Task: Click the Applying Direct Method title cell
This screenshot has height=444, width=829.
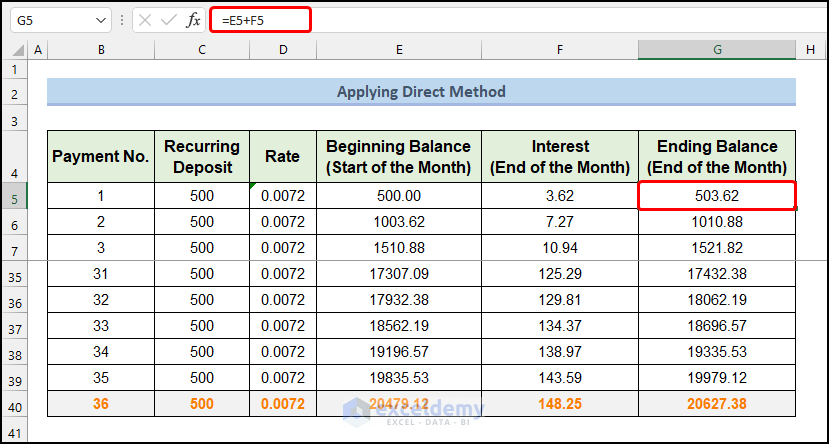Action: [x=421, y=92]
